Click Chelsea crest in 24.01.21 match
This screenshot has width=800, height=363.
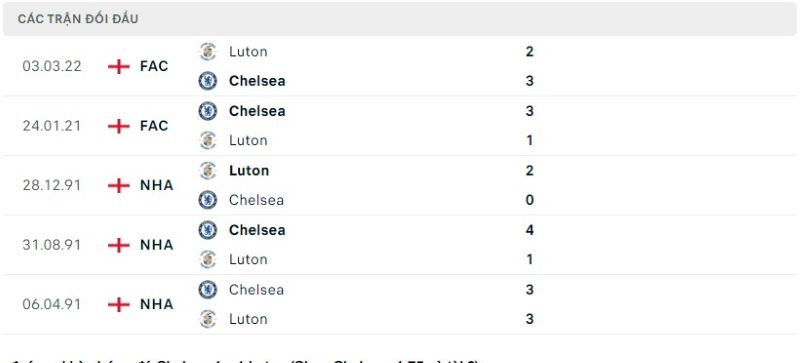click(x=208, y=111)
